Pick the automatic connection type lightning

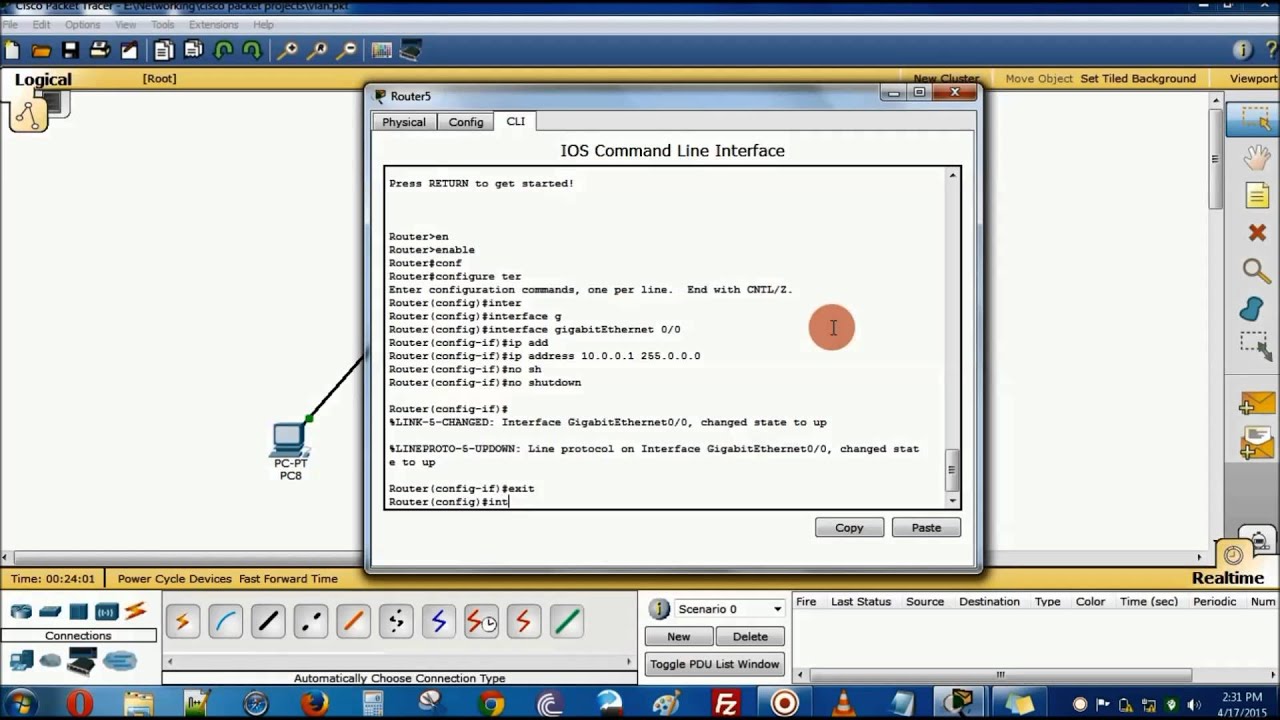tap(182, 622)
